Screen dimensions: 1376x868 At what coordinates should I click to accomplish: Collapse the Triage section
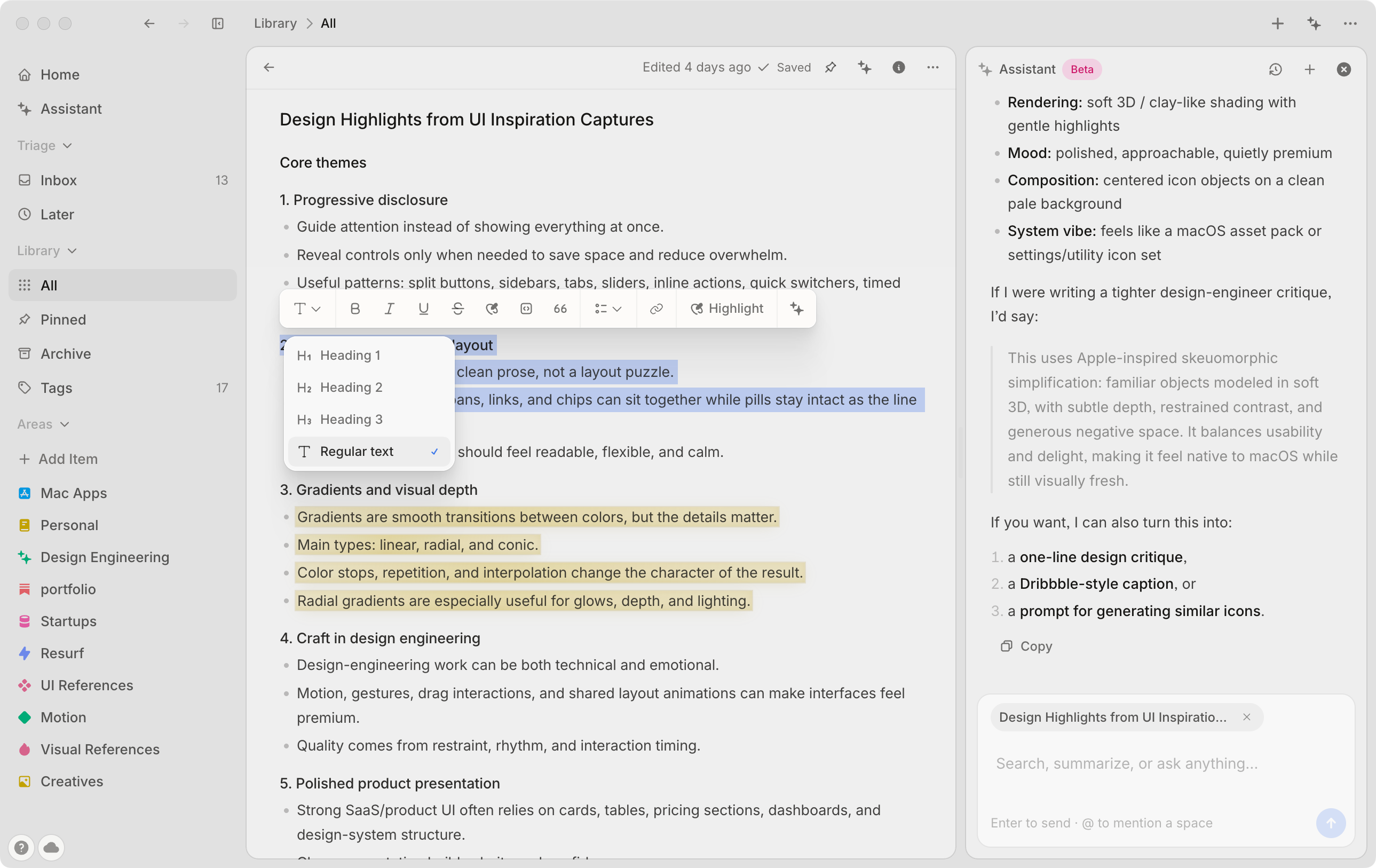(45, 145)
